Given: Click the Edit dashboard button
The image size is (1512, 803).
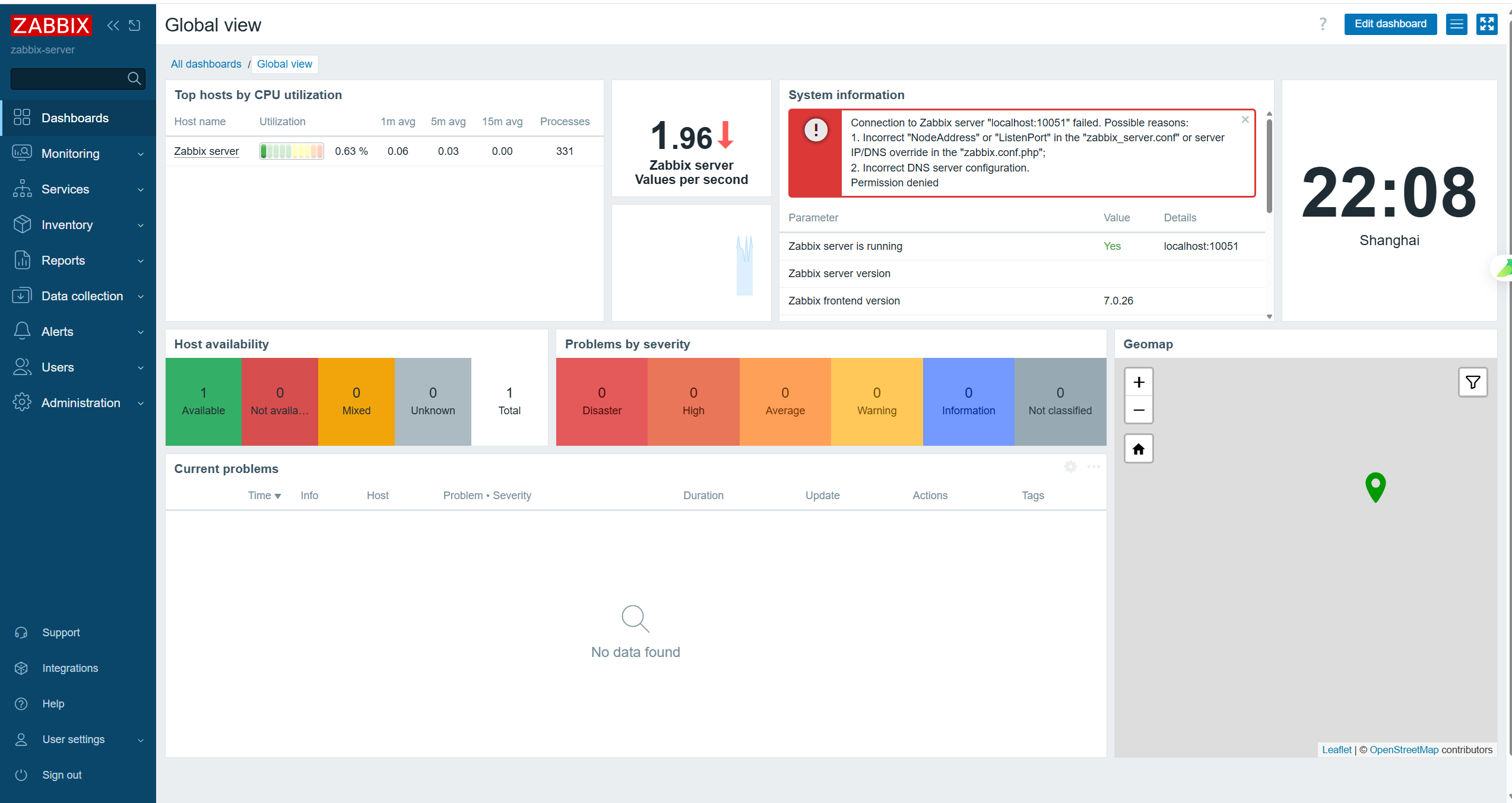Looking at the screenshot, I should (1390, 24).
